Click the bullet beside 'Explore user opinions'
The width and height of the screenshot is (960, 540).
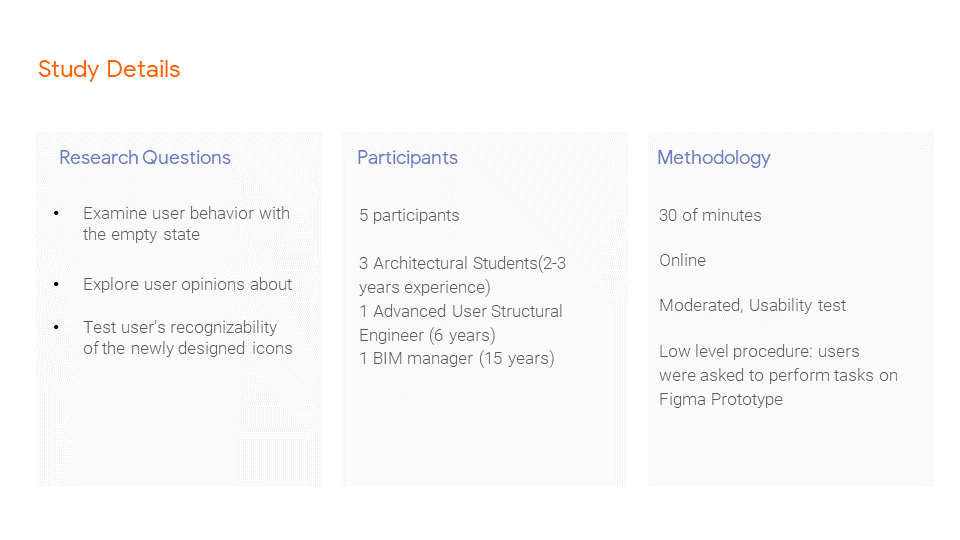(x=57, y=285)
